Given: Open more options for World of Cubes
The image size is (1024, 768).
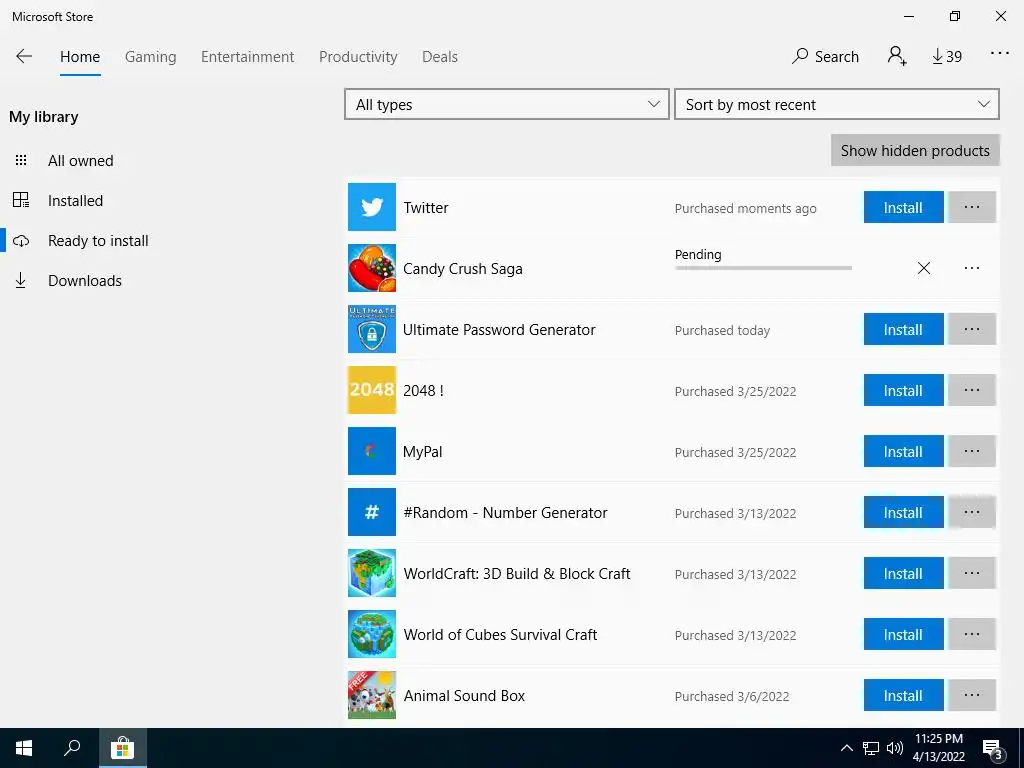Looking at the screenshot, I should [x=972, y=633].
